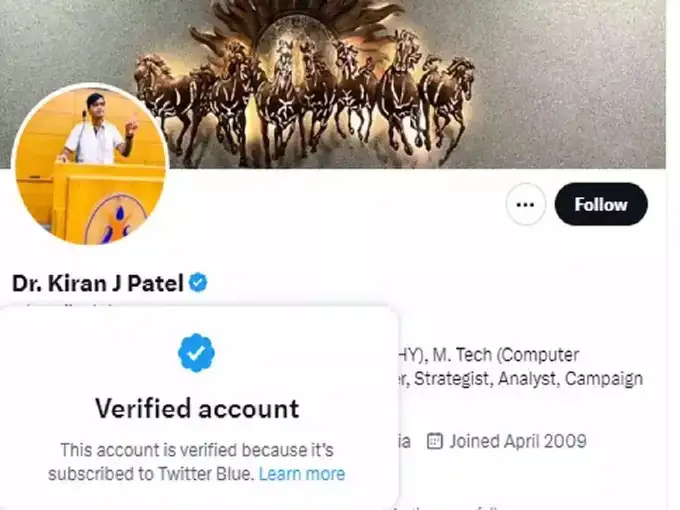This screenshot has height=510, width=680.
Task: Open the Learn more link
Action: coord(302,474)
